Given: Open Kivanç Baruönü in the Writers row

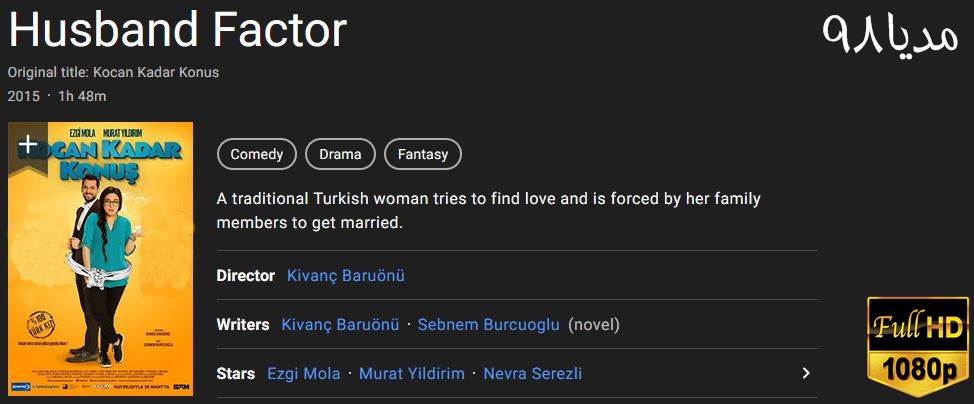Looking at the screenshot, I should pyautogui.click(x=341, y=325).
